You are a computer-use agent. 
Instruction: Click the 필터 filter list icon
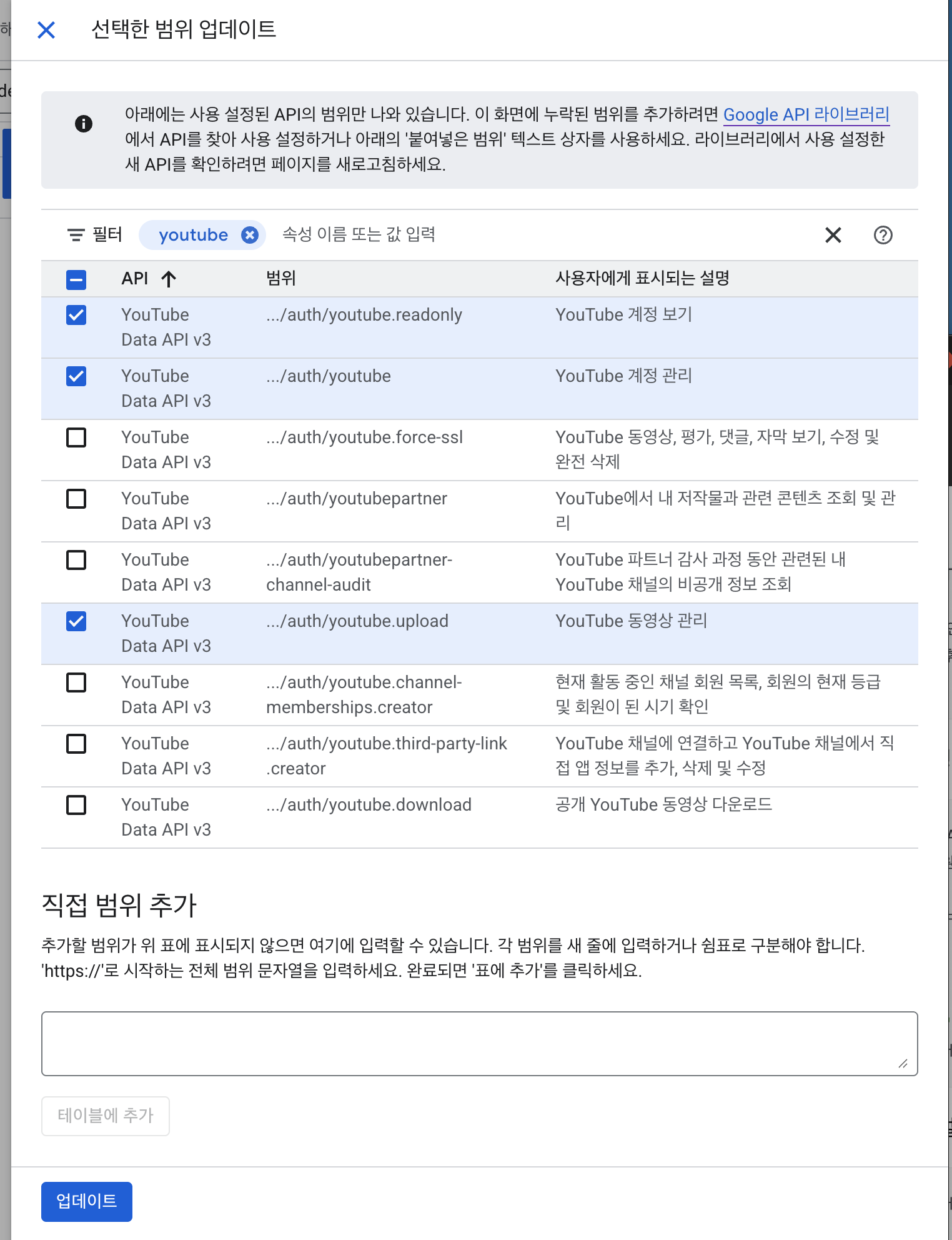(x=76, y=235)
